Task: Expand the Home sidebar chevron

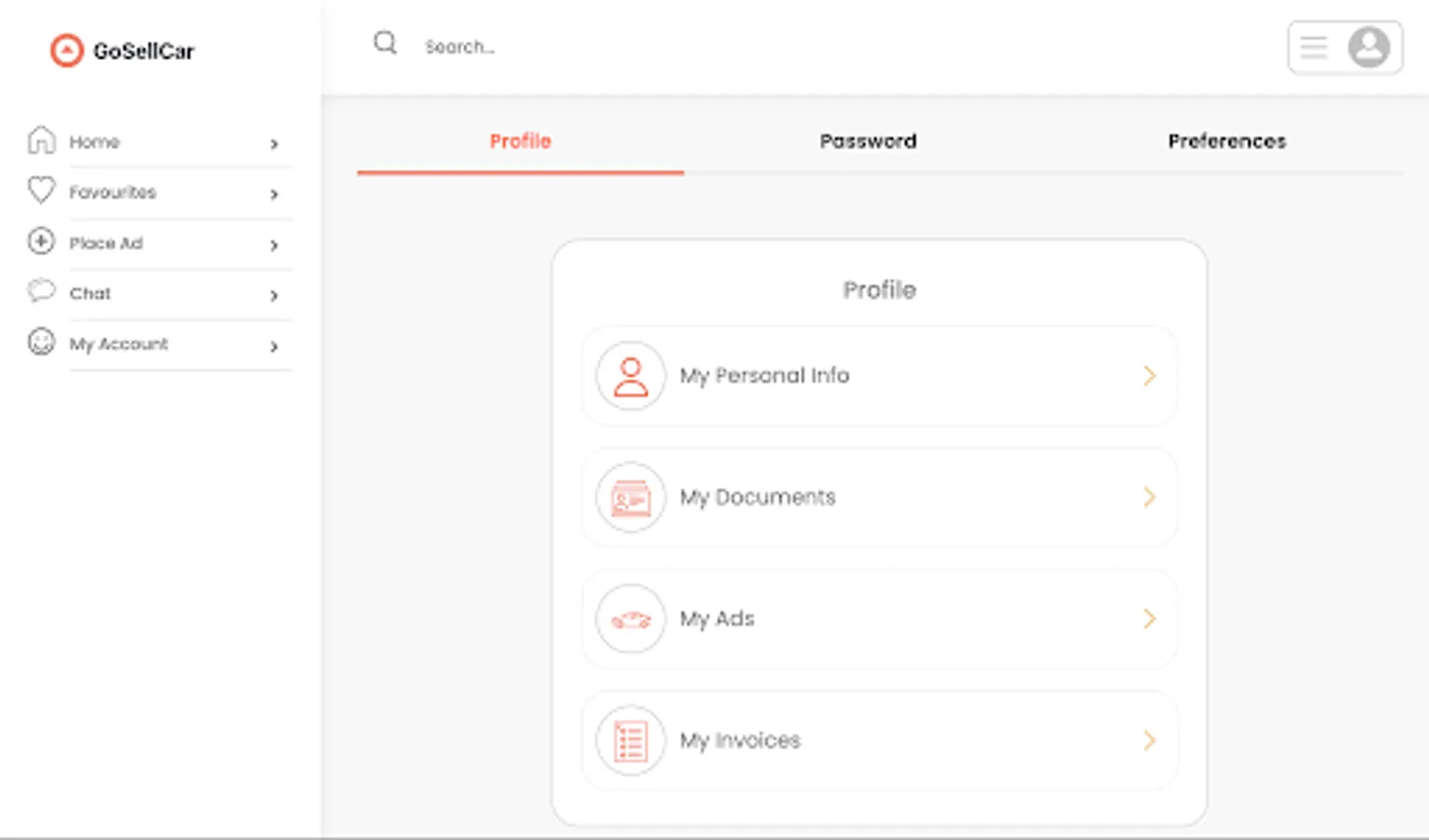Action: pos(273,144)
